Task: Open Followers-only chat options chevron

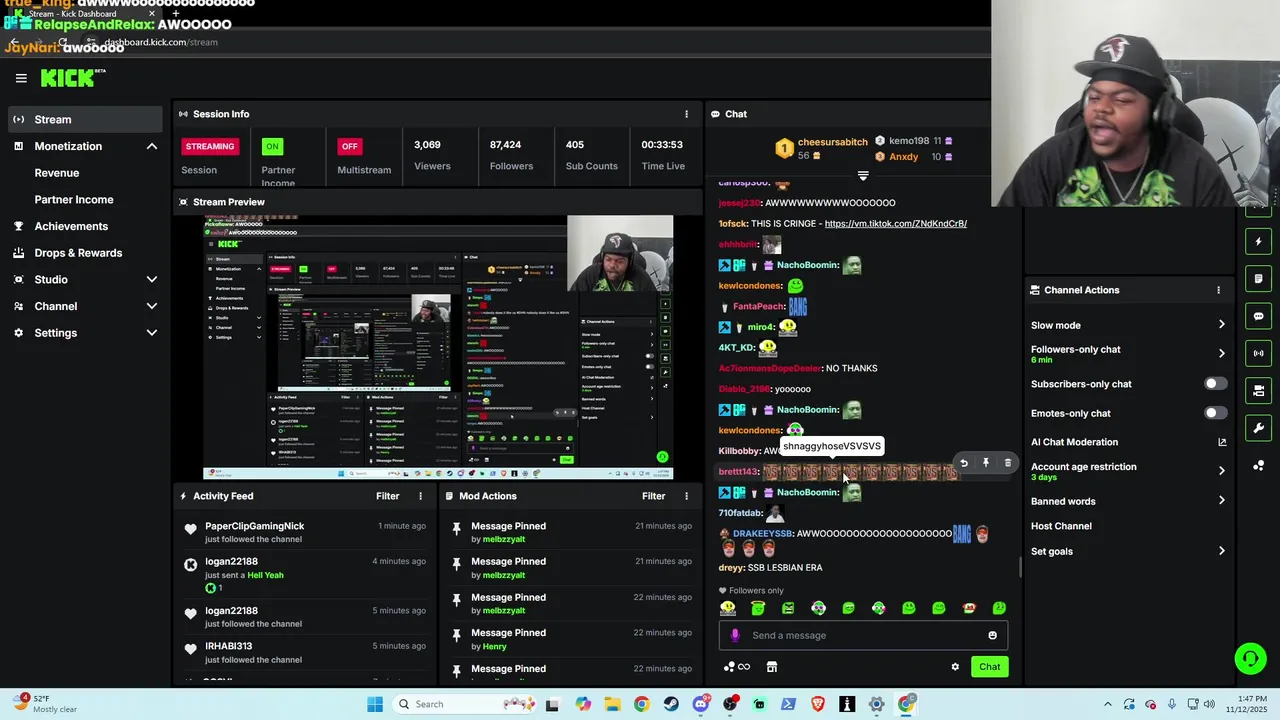Action: coord(1221,353)
